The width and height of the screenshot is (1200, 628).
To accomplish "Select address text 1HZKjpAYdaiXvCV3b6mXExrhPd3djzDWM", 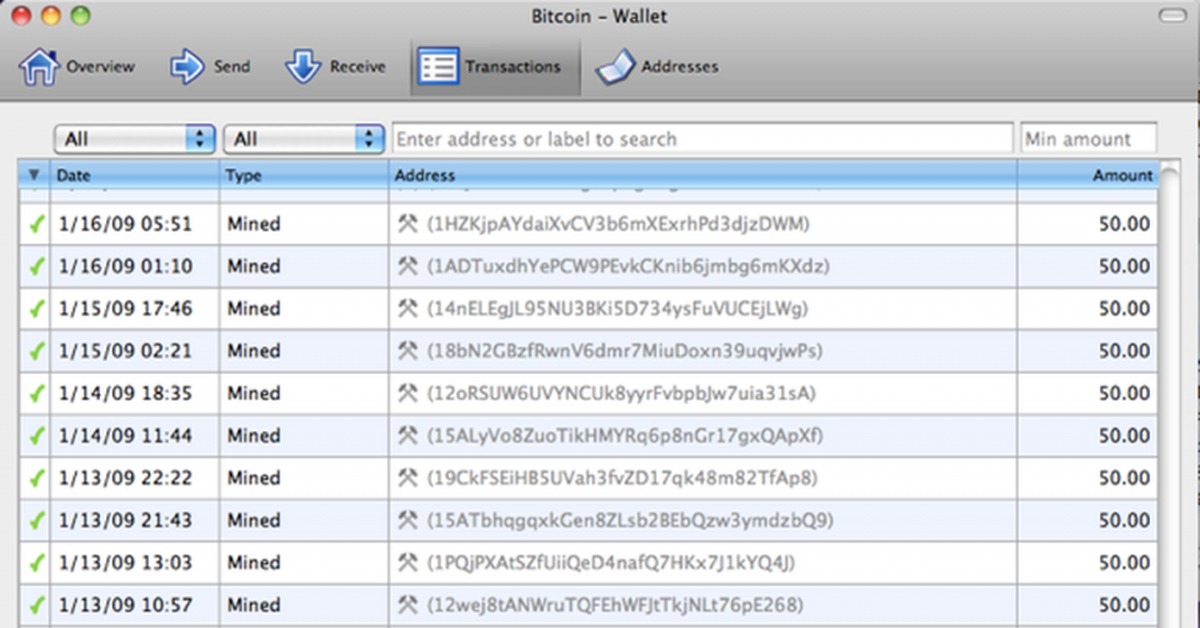I will click(x=618, y=224).
